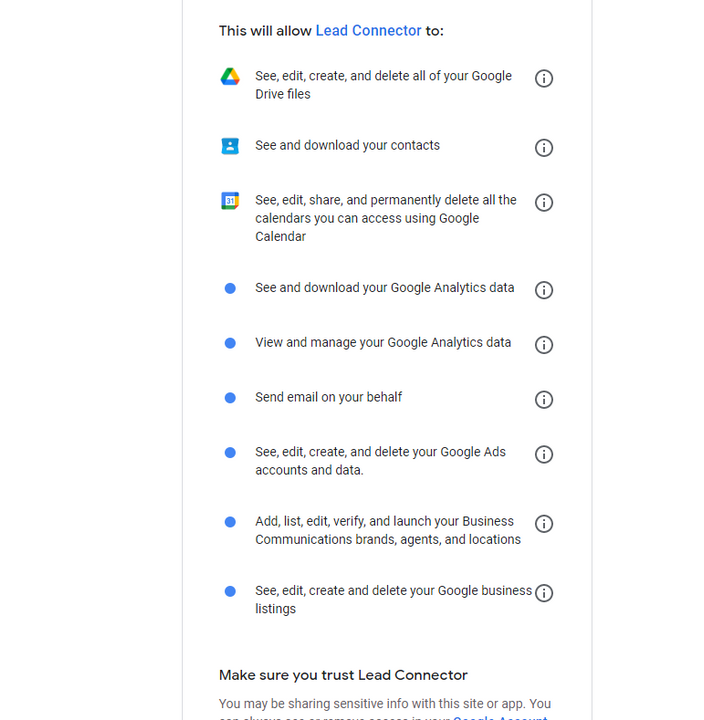Open the Lead Connector link
The image size is (704, 720).
368,30
